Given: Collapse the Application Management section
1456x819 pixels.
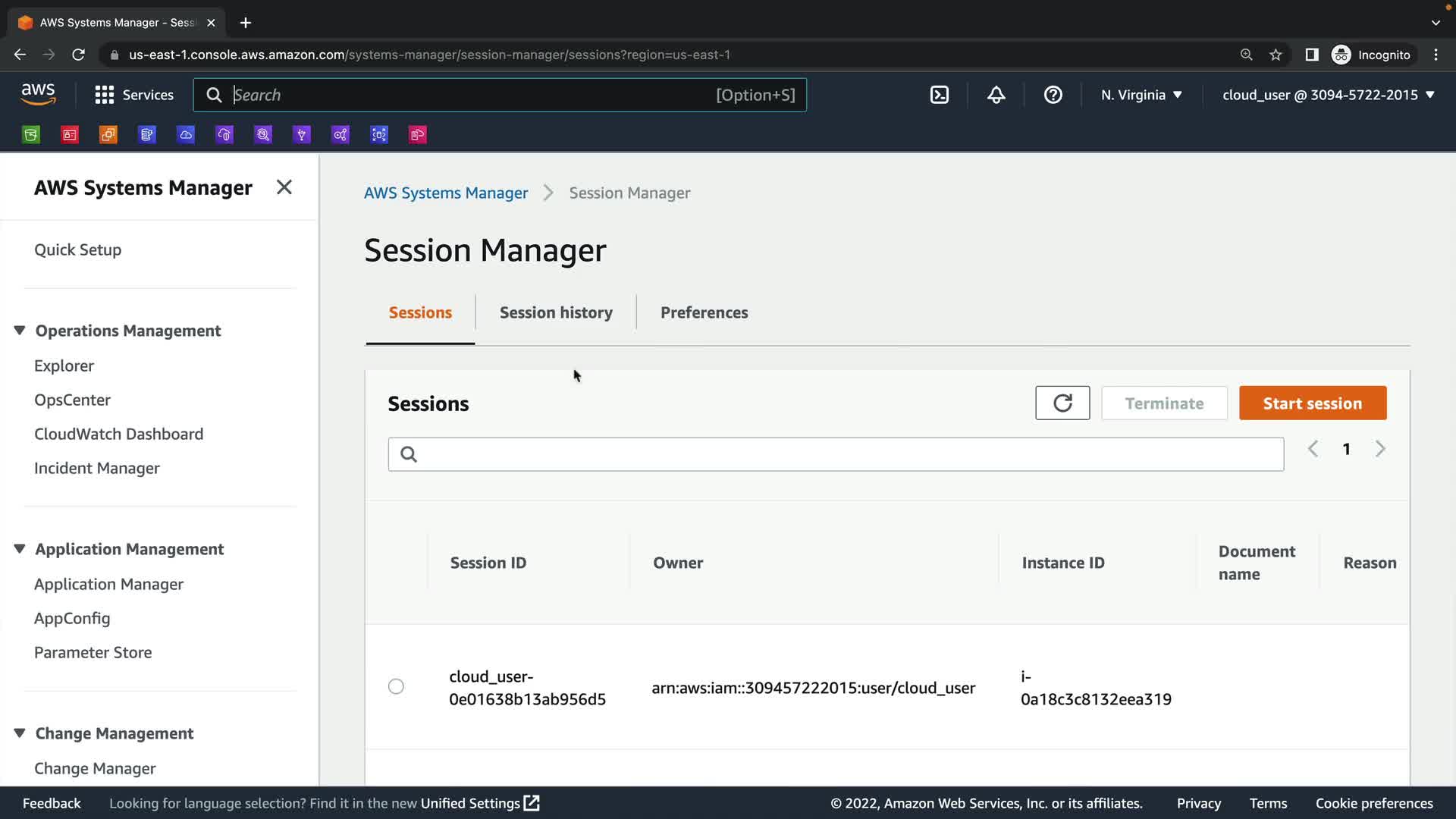Looking at the screenshot, I should coord(20,549).
